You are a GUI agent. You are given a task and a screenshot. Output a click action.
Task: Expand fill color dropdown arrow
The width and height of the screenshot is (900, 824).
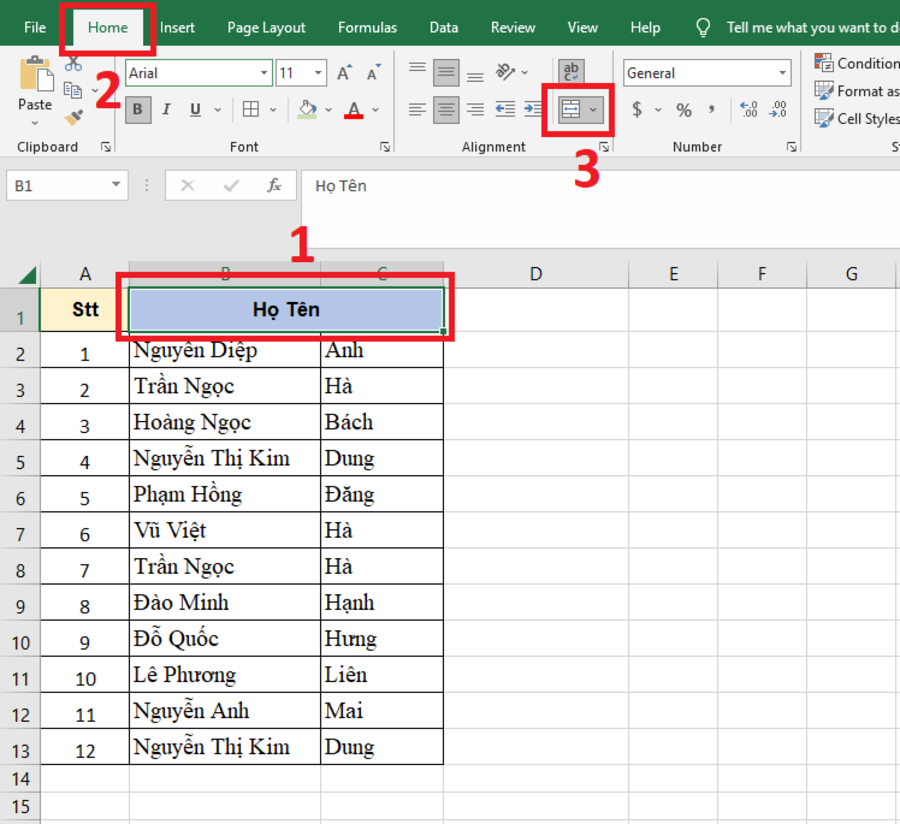coord(328,110)
